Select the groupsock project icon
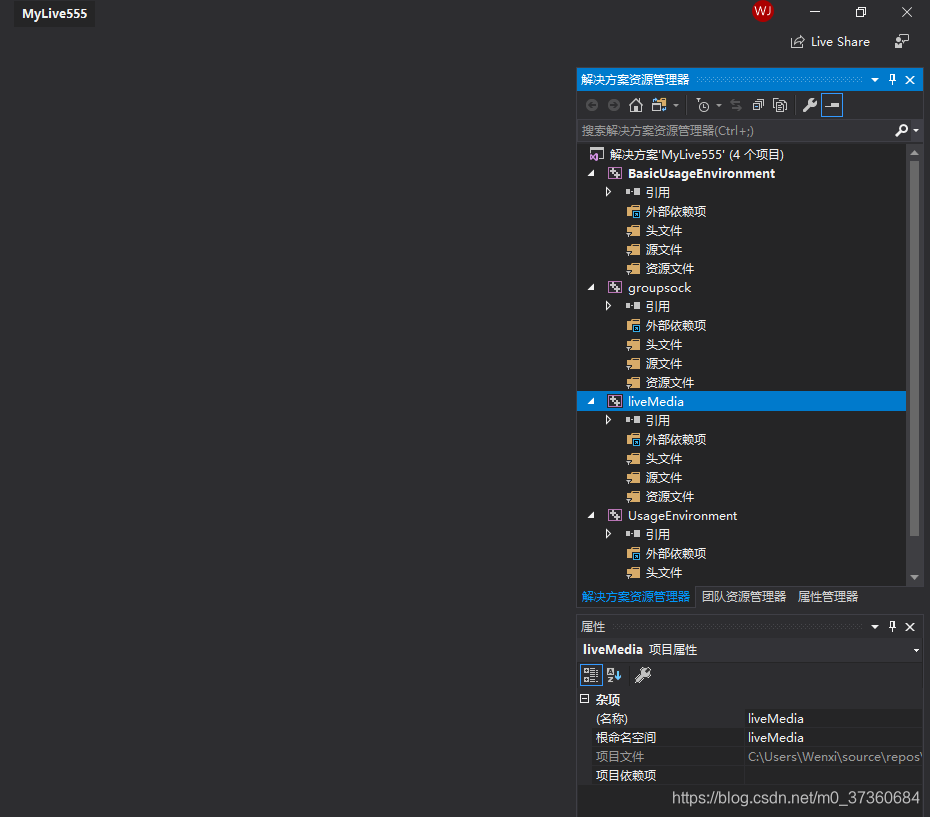 click(615, 288)
